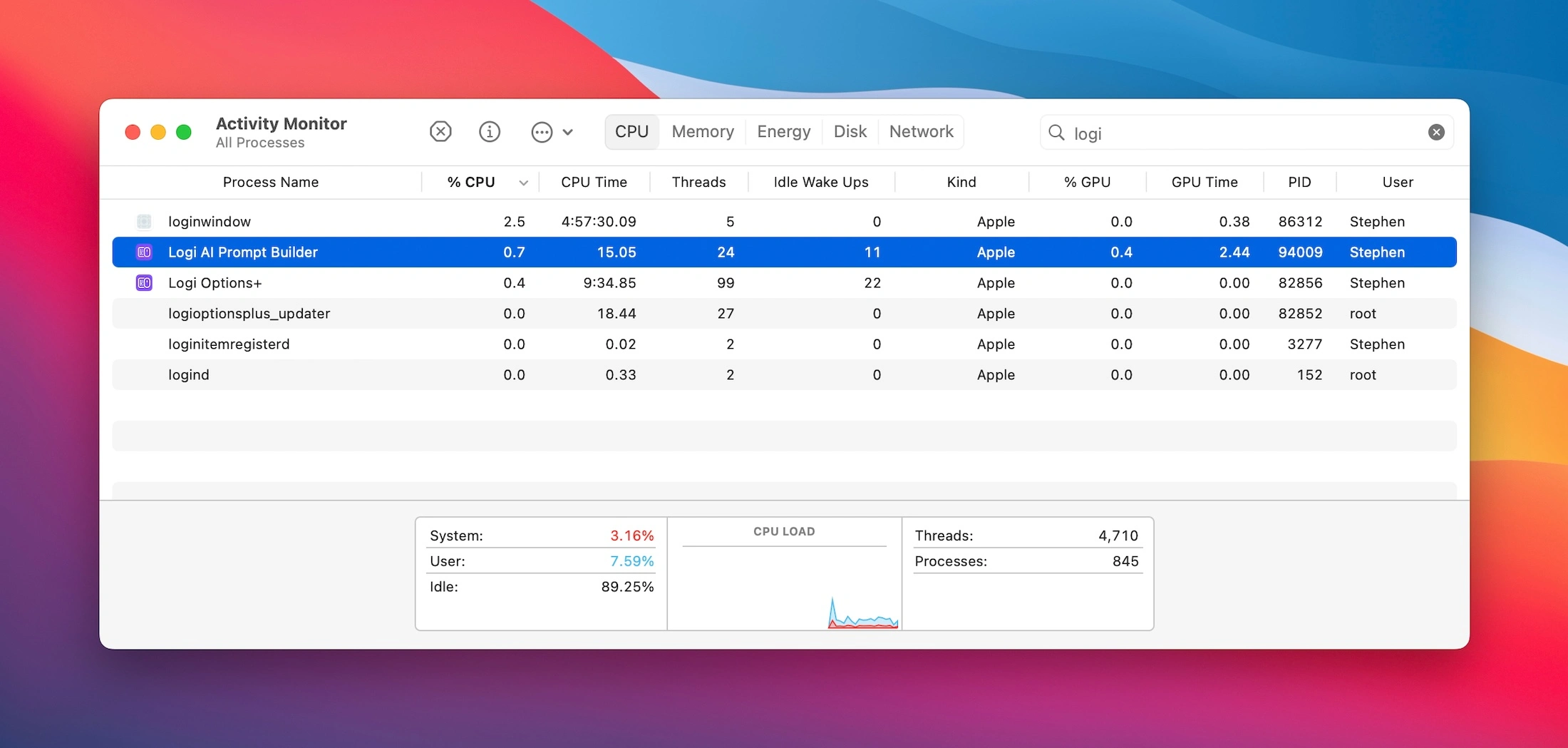The height and width of the screenshot is (748, 1568).
Task: Switch to the Energy tab
Action: tap(784, 132)
